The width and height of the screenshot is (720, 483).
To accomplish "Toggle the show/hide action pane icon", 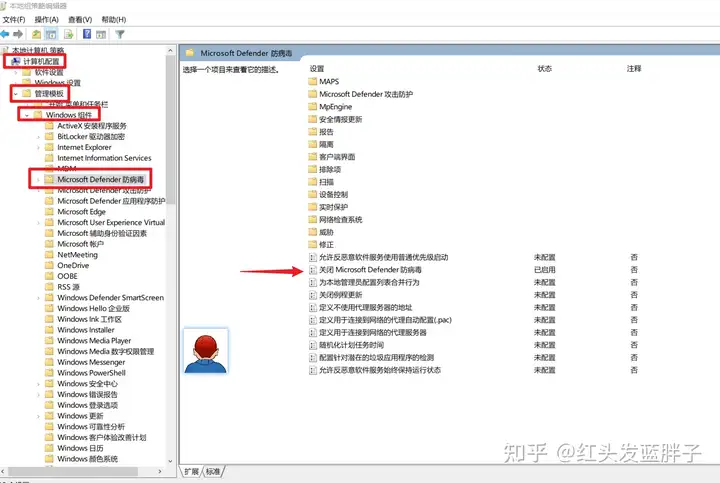I will point(101,34).
